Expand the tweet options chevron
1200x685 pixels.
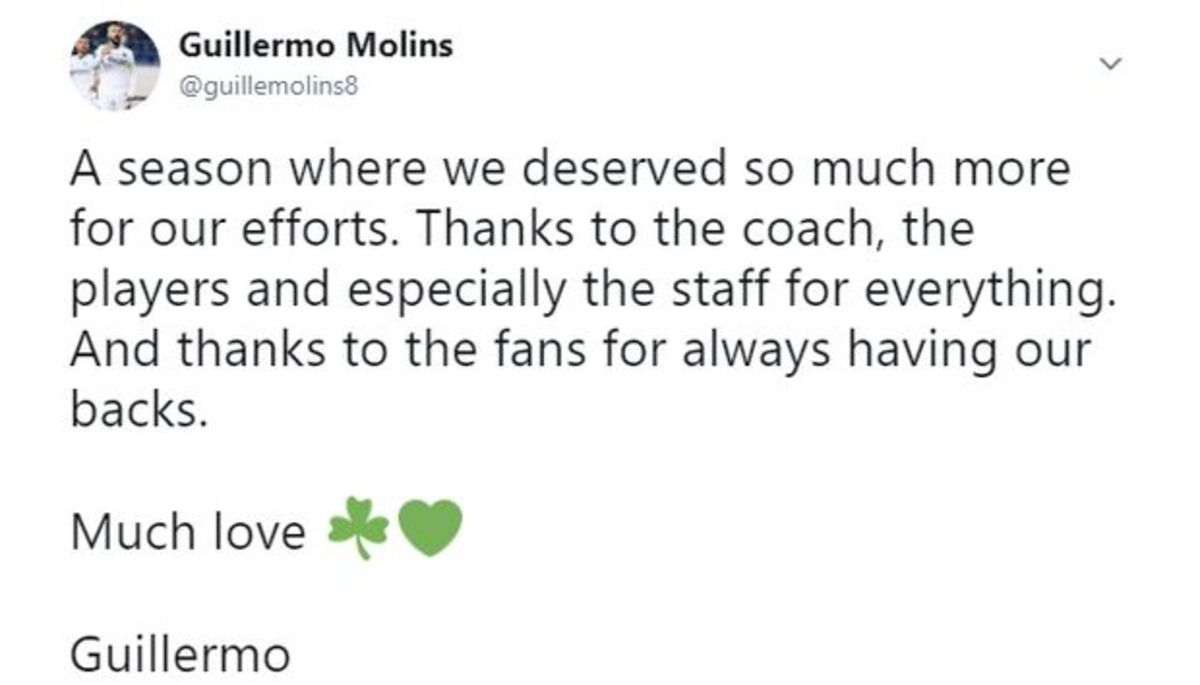tap(1109, 64)
